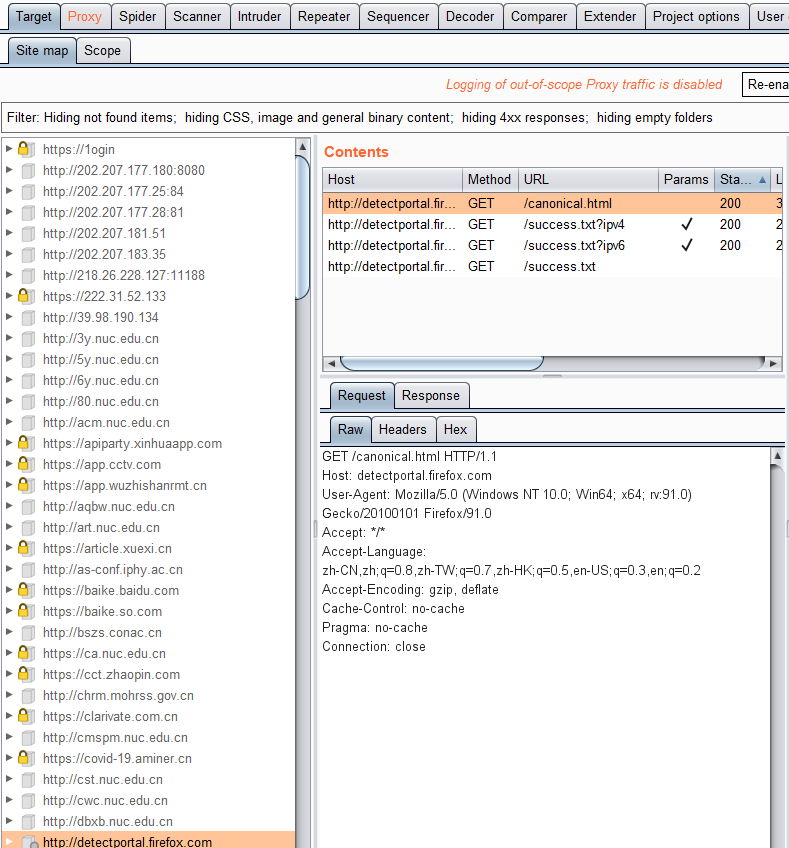Expand the http://cmspm.nuc.edu.cn node

(9, 737)
